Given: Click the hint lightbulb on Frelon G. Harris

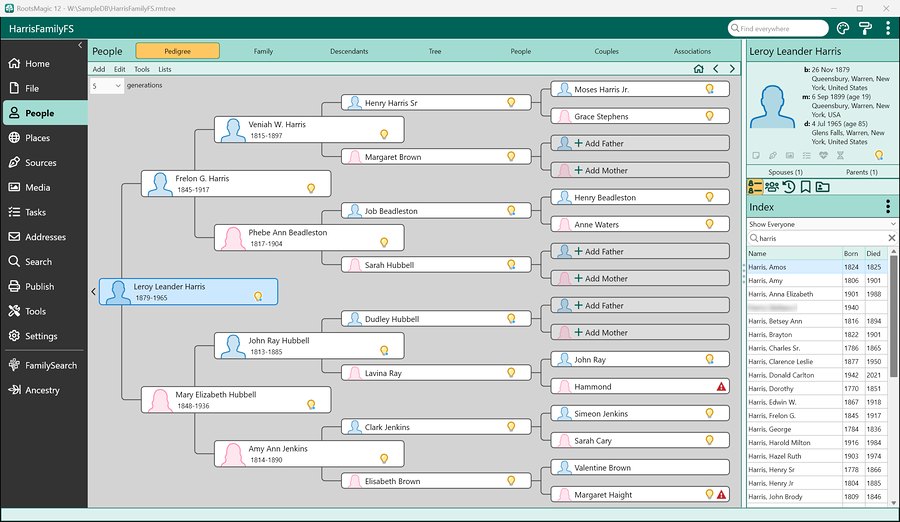Looking at the screenshot, I should pyautogui.click(x=311, y=188).
